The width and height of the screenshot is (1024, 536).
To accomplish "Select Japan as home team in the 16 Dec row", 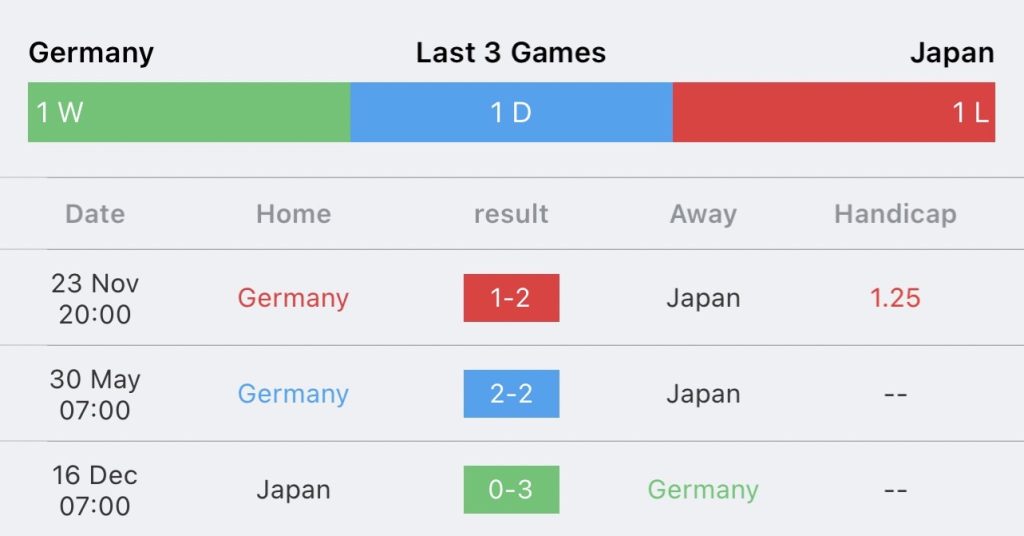I will 293,490.
